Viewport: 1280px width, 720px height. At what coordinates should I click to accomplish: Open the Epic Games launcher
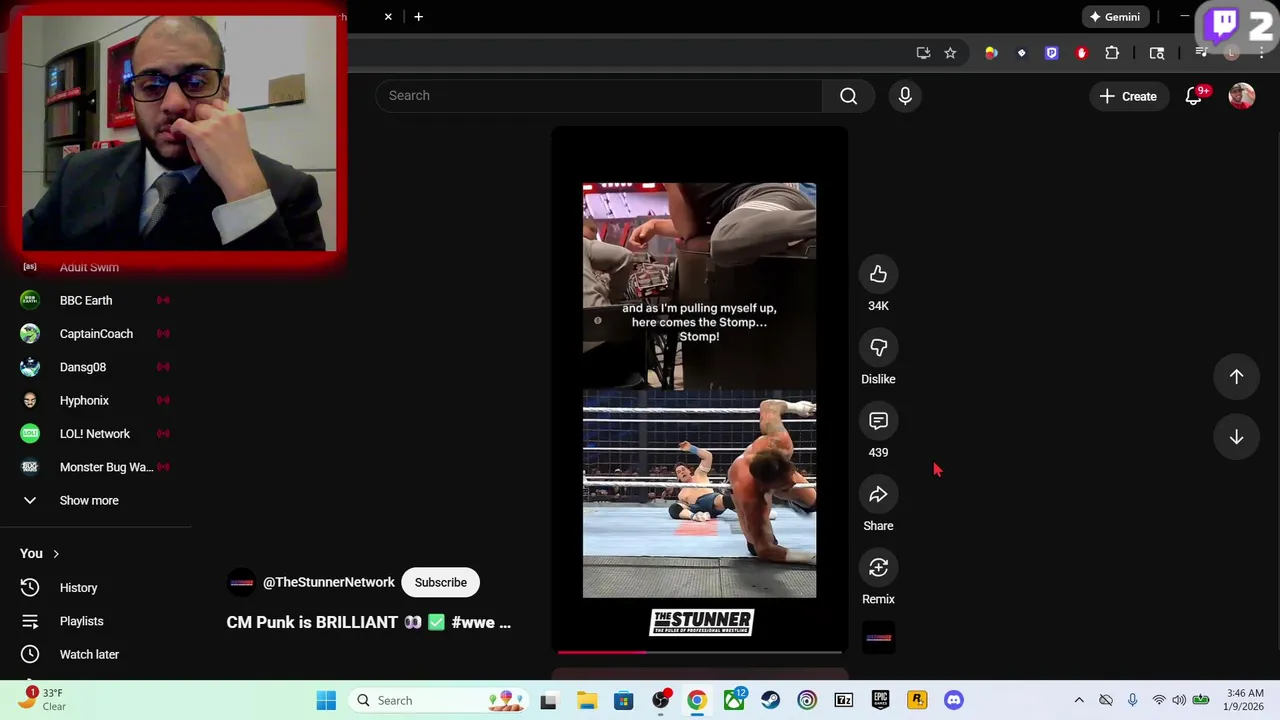[880, 700]
